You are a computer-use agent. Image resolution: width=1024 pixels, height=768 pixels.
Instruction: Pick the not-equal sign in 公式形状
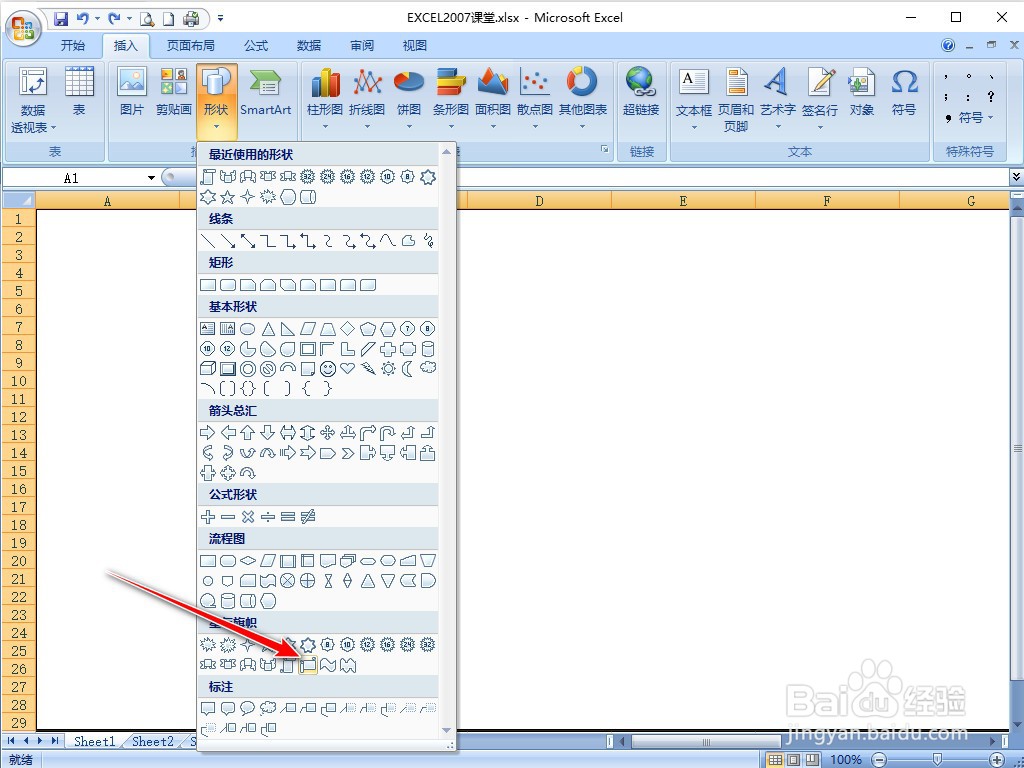click(308, 517)
